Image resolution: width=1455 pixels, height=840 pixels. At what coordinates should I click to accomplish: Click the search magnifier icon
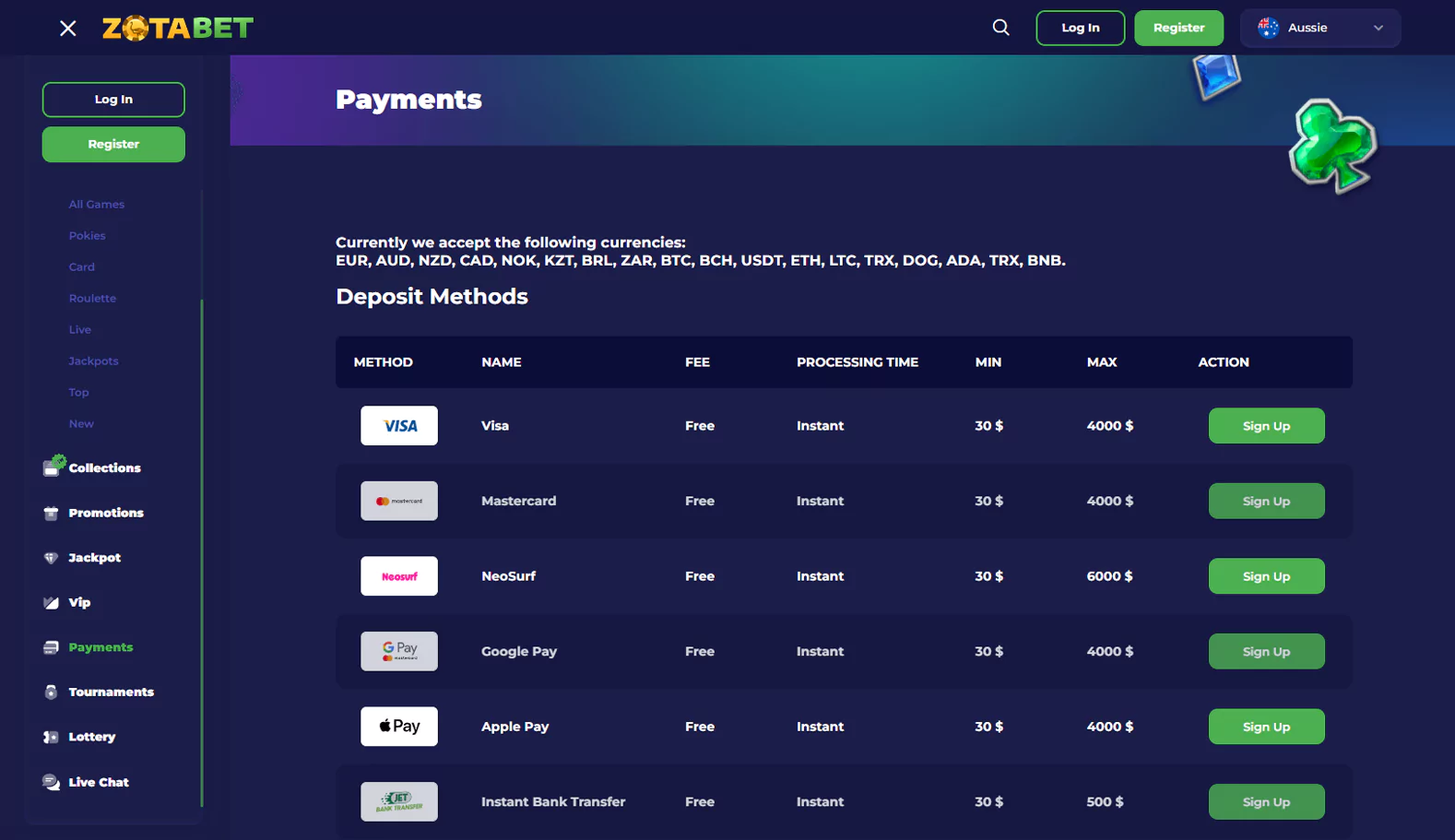pyautogui.click(x=1000, y=28)
